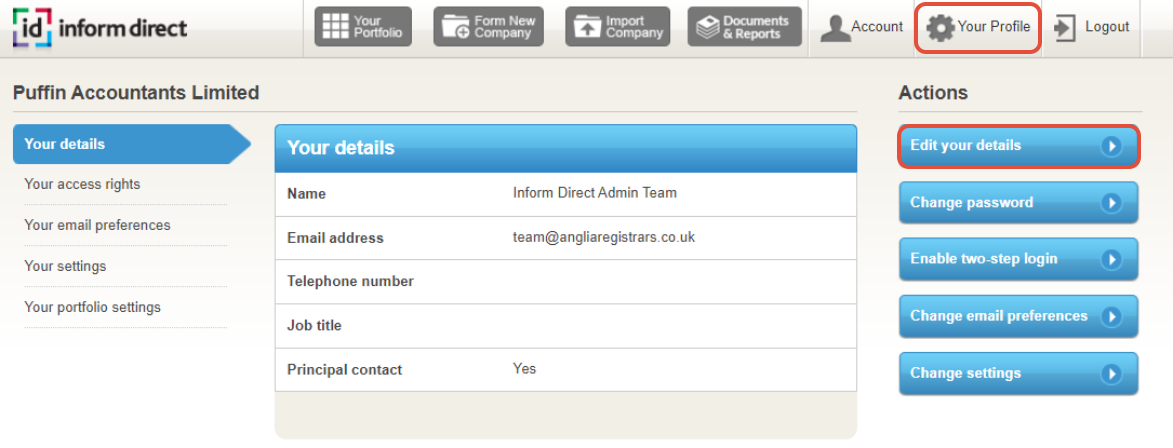Screen dimensions: 1173x448
Task: Click the Change password button
Action: pyautogui.click(x=1018, y=203)
